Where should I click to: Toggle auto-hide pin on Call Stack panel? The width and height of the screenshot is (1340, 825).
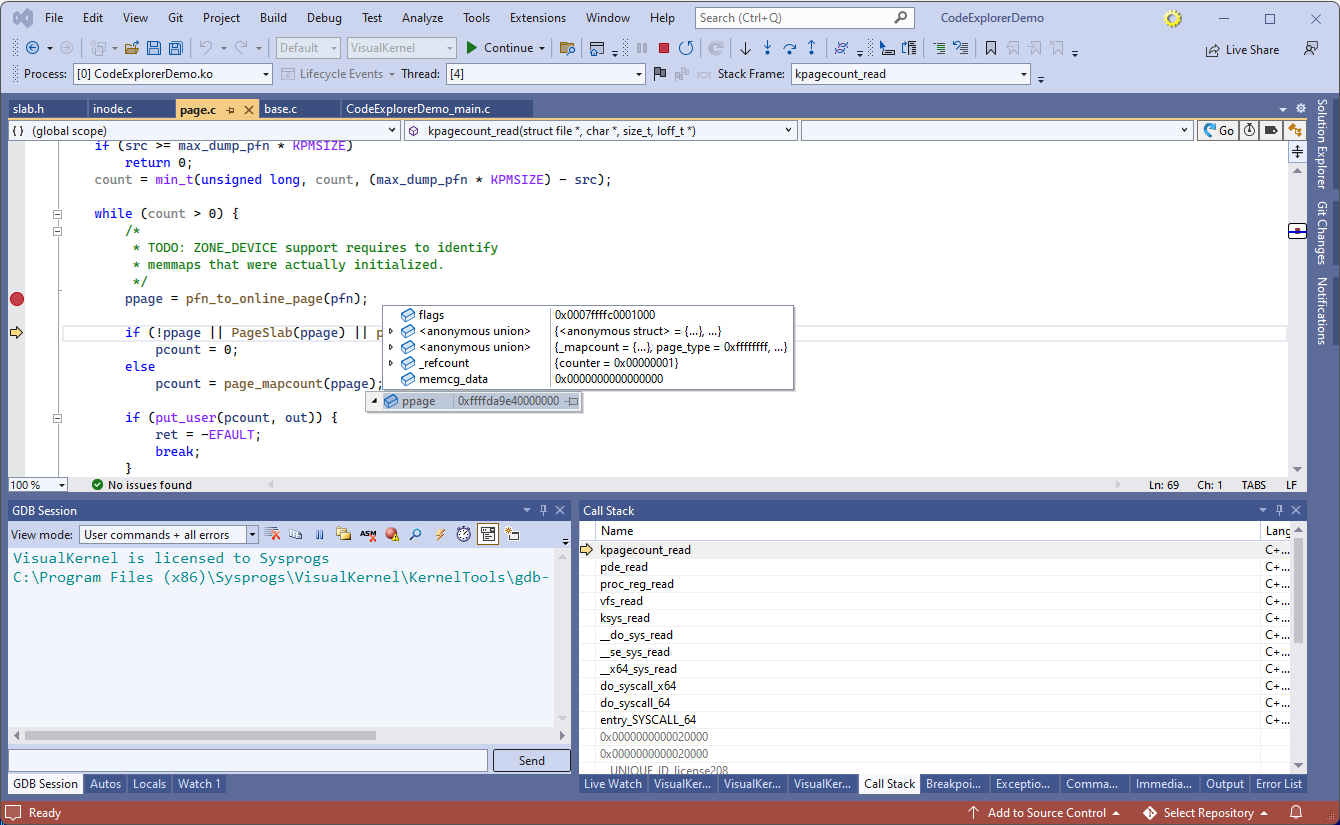[1277, 510]
